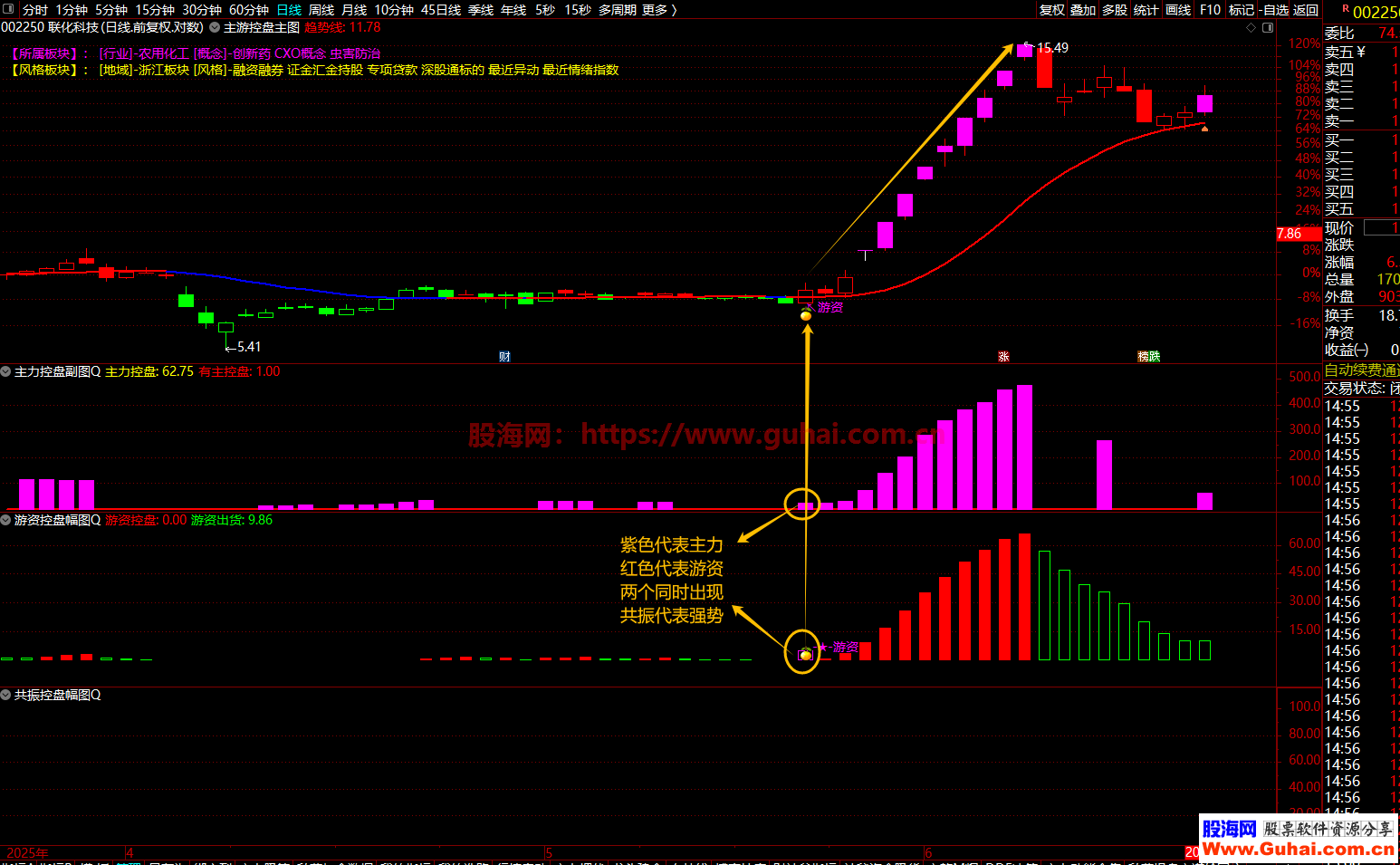
Task: Click the 主力控盘: 62.75 value label
Action: click(x=149, y=371)
